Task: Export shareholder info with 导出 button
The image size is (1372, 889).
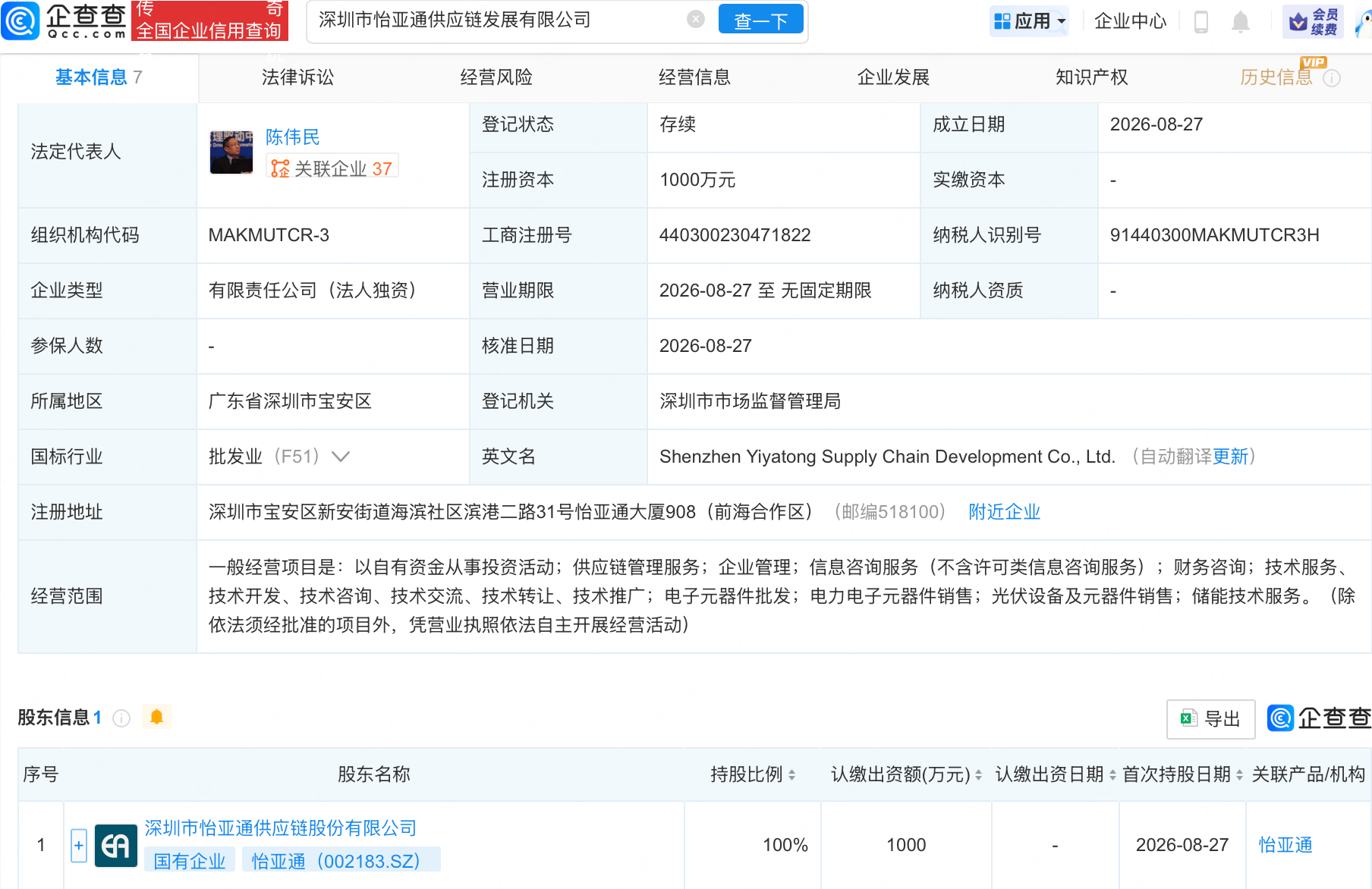Action: coord(1210,718)
